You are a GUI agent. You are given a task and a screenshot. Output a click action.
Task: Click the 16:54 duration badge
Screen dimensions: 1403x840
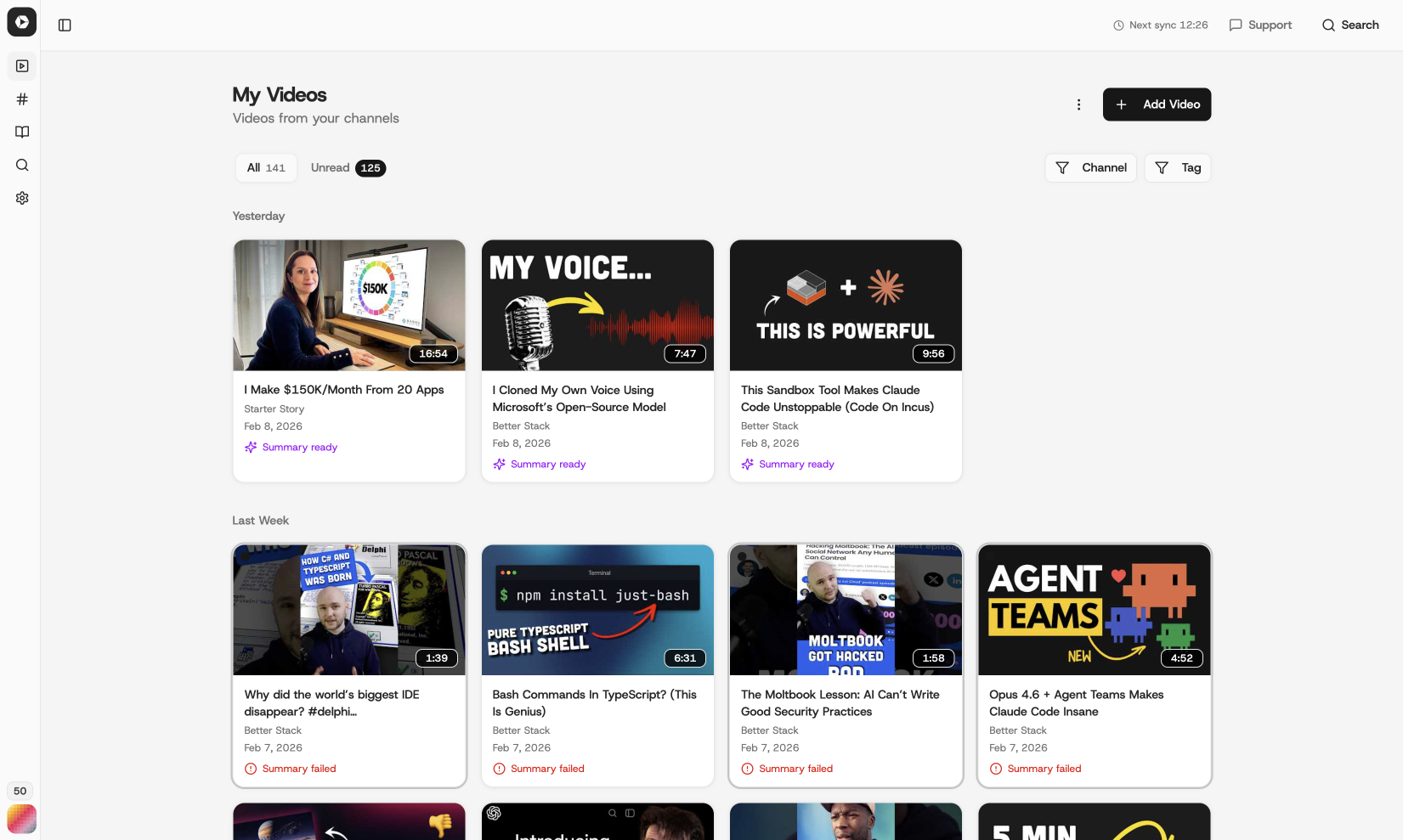coord(433,354)
